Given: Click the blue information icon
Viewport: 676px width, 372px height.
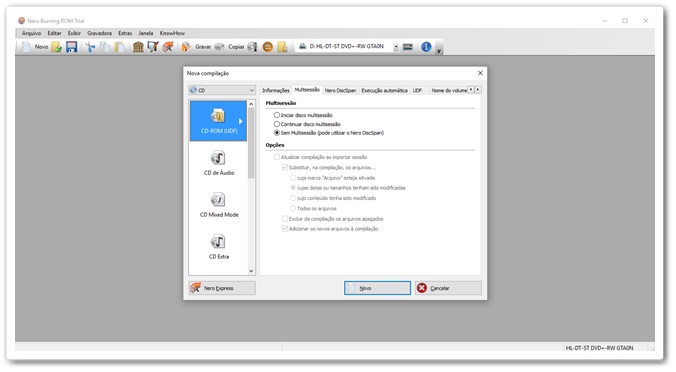Looking at the screenshot, I should [426, 47].
